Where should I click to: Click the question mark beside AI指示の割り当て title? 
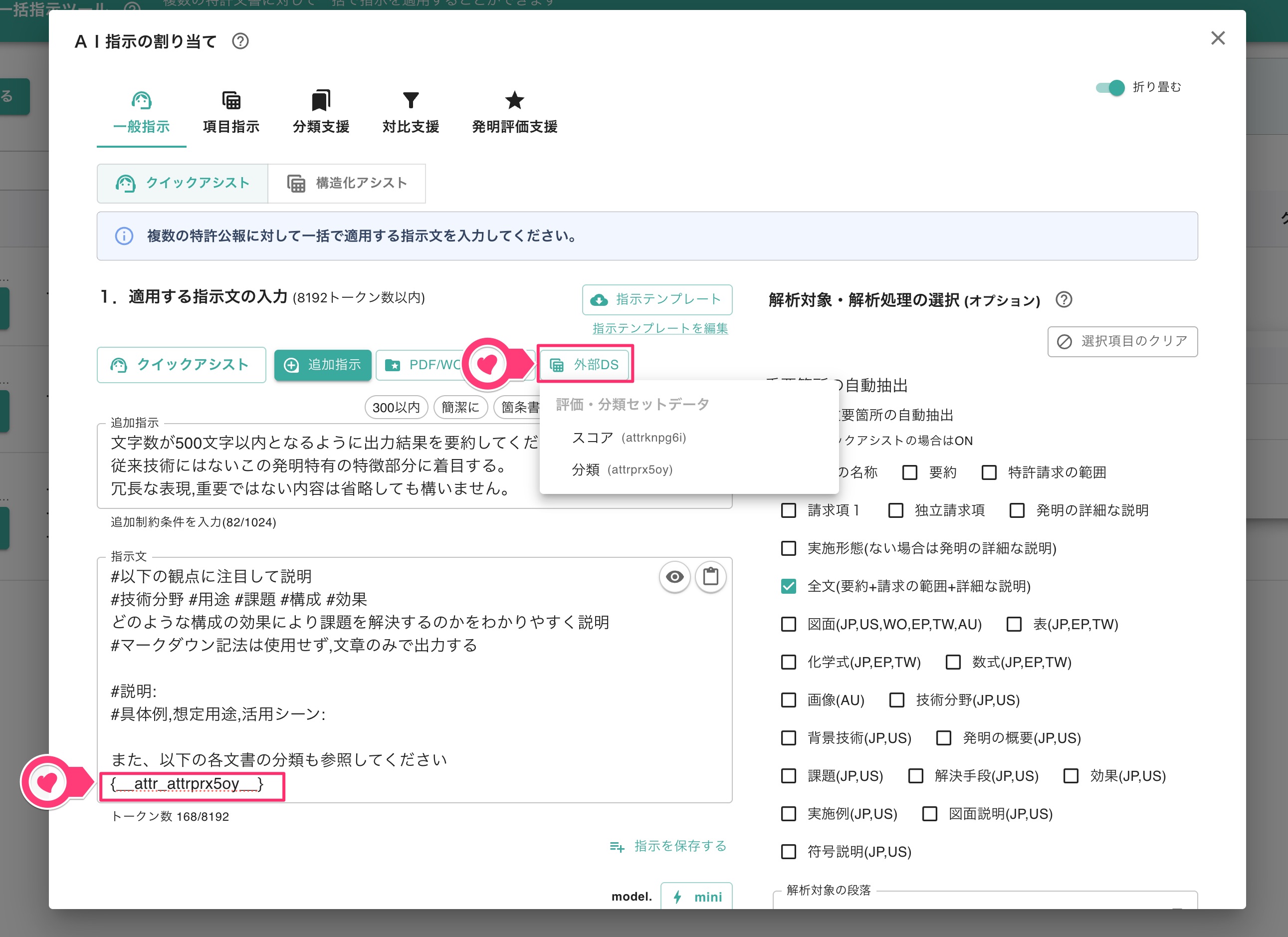coord(240,41)
